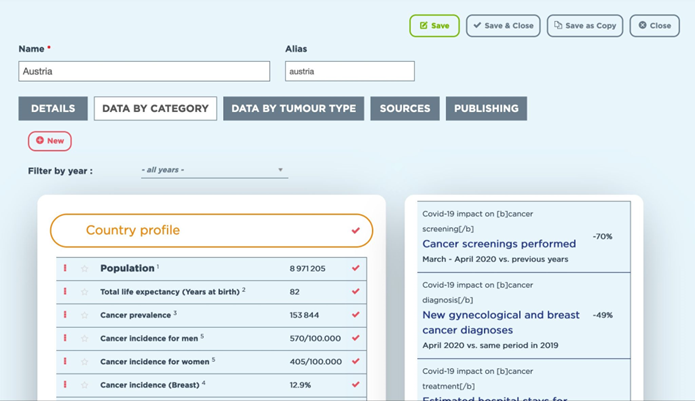This screenshot has height=401, width=695.
Task: Click the value 8 971 205
Action: (308, 269)
